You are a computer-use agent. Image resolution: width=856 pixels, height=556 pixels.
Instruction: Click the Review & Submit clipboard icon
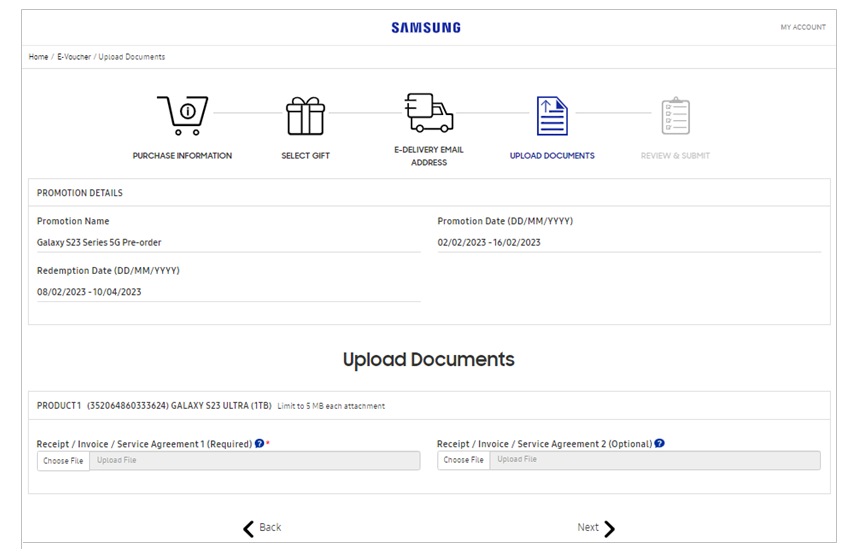tap(675, 116)
